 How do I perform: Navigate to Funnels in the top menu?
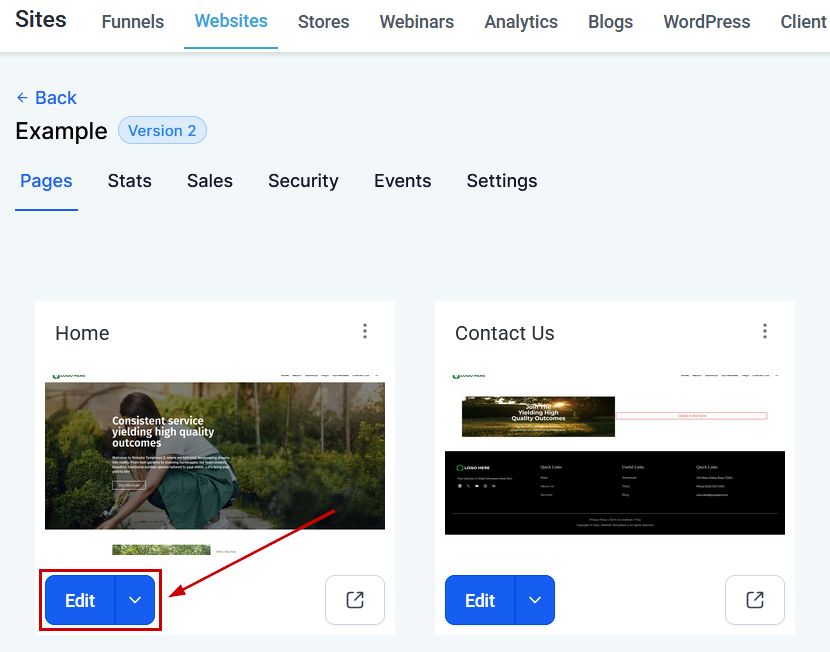[133, 22]
